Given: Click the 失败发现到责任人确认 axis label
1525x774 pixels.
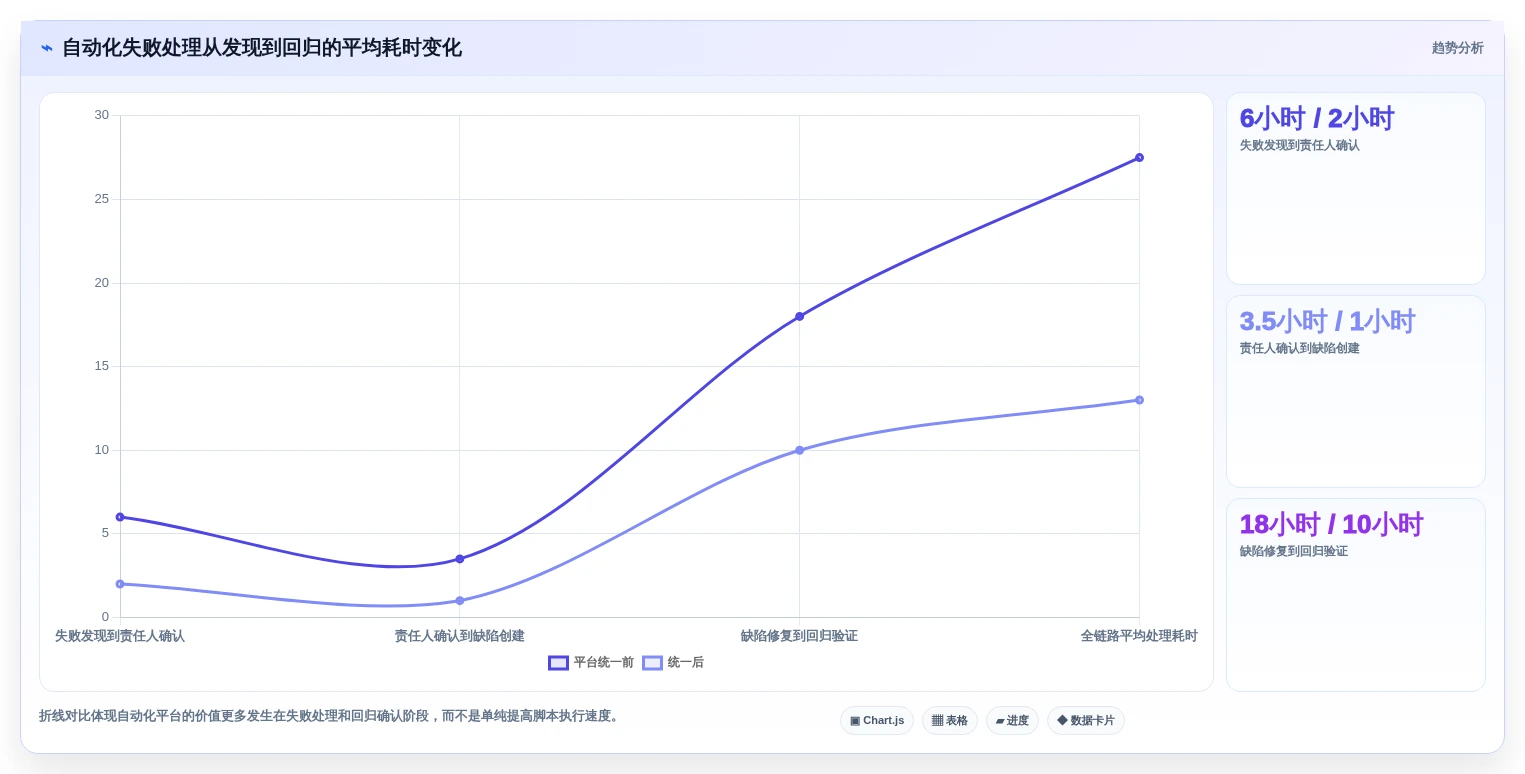Looking at the screenshot, I should tap(120, 636).
